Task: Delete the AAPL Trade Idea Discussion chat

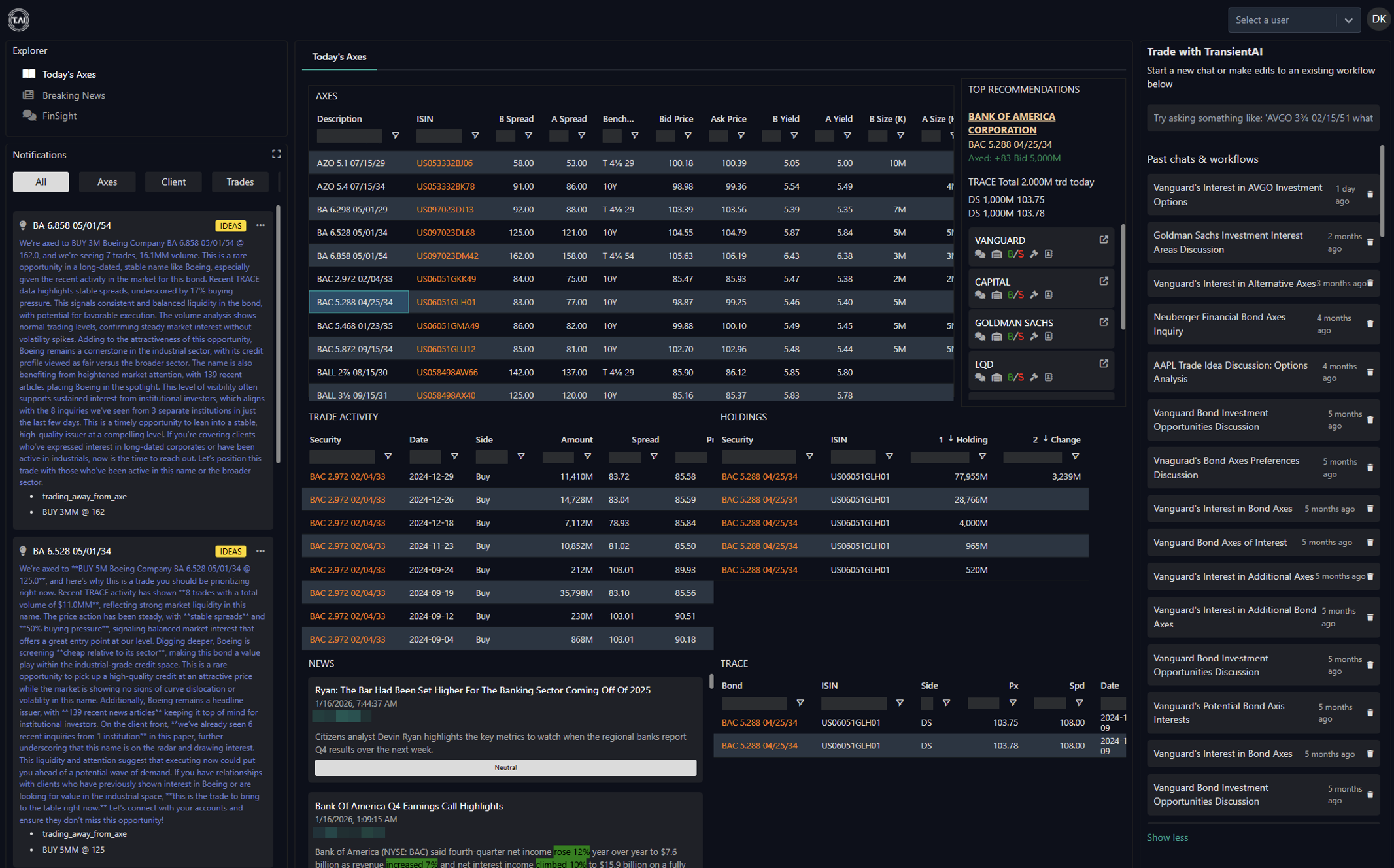Action: click(x=1370, y=372)
